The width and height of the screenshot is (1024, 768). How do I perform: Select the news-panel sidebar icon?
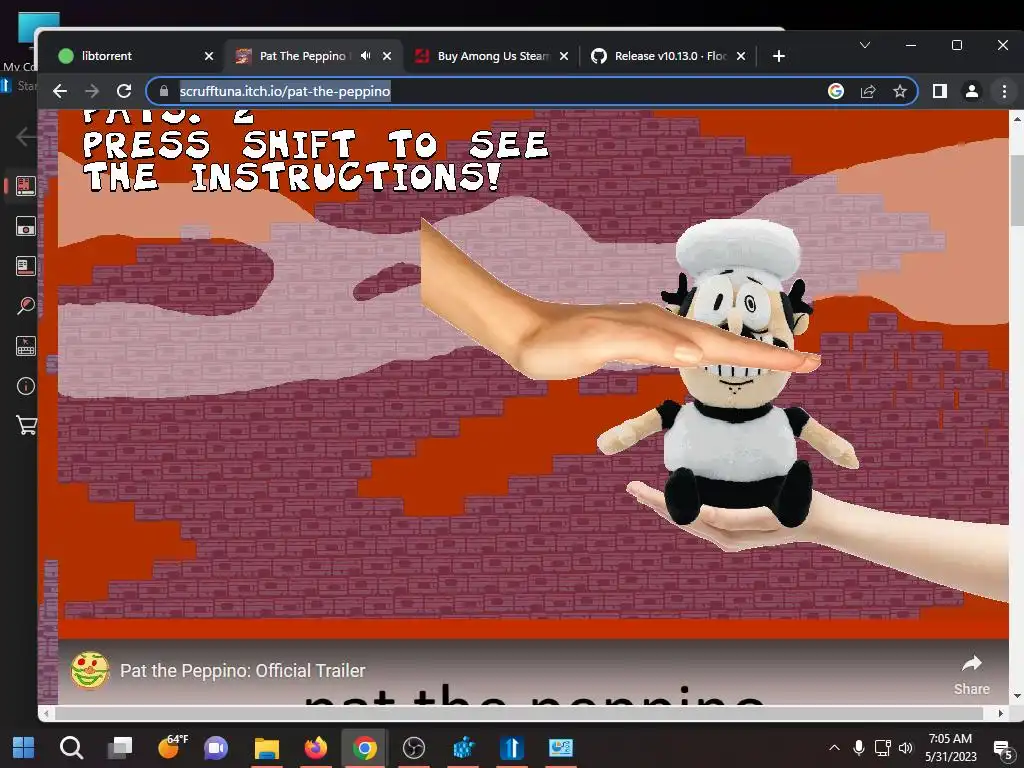tap(25, 266)
